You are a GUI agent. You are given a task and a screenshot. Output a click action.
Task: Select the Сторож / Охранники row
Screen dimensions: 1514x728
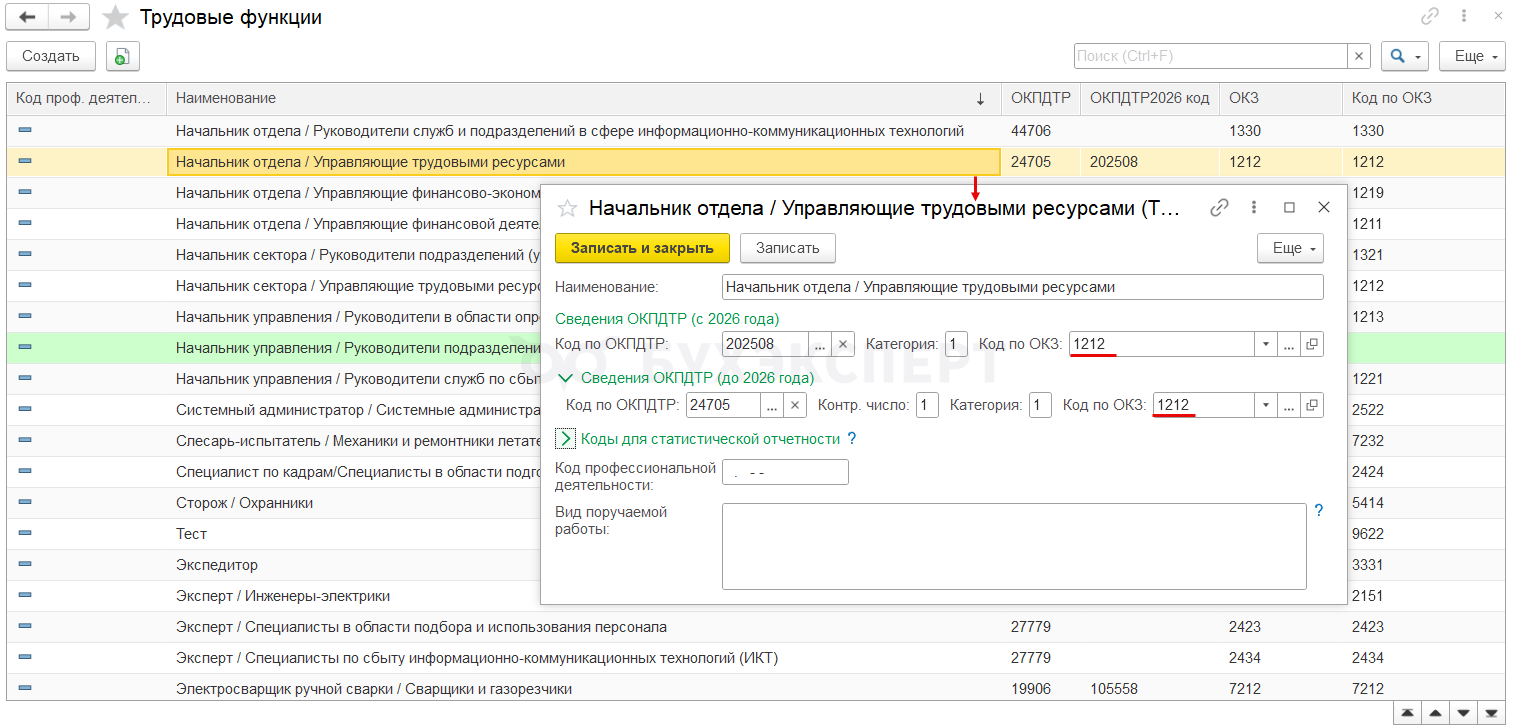click(244, 503)
